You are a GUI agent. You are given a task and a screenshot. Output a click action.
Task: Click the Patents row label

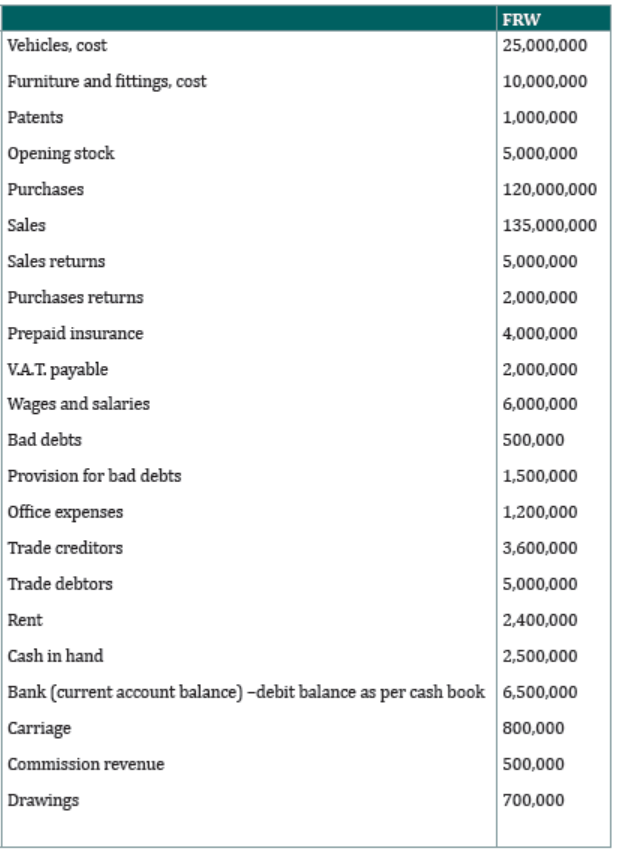pyautogui.click(x=35, y=117)
